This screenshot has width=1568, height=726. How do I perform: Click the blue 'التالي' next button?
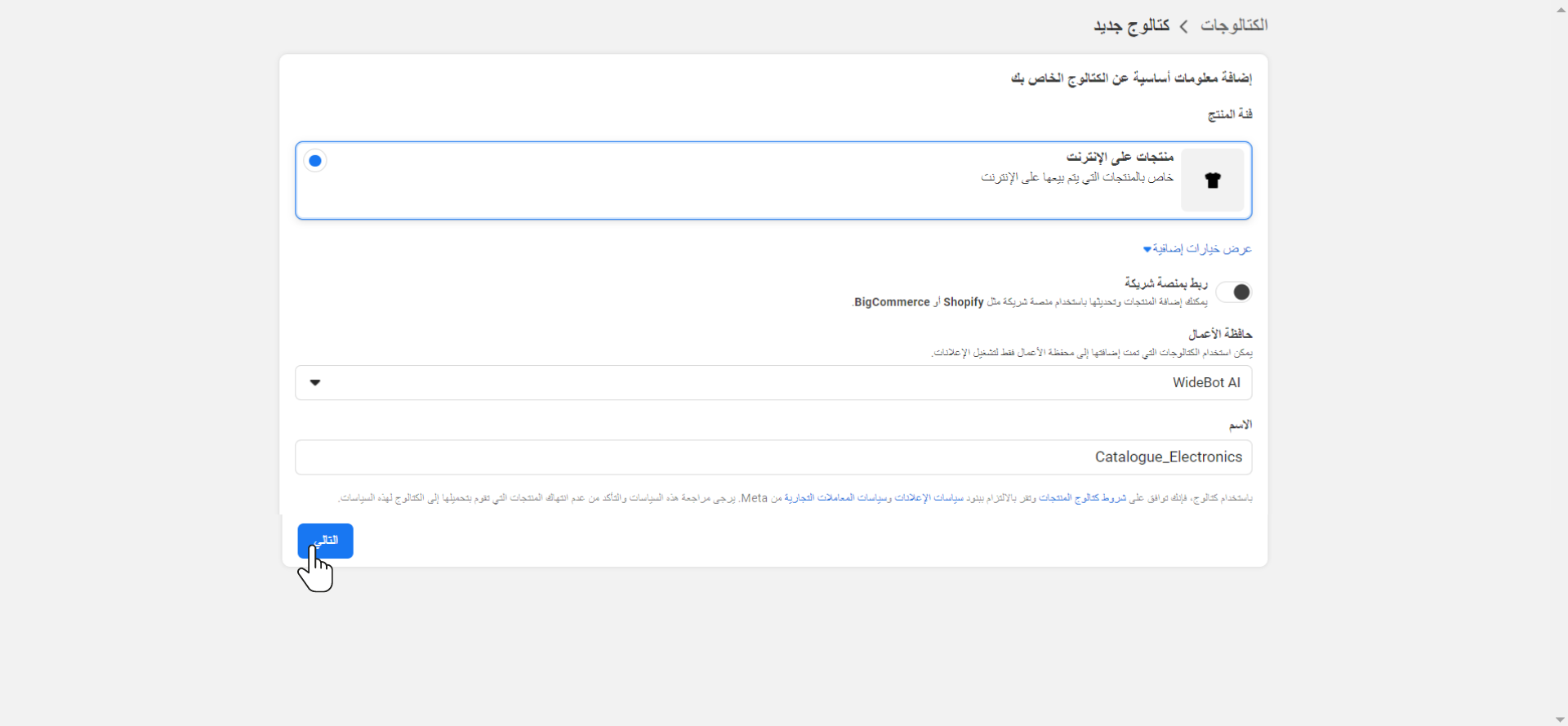coord(325,541)
